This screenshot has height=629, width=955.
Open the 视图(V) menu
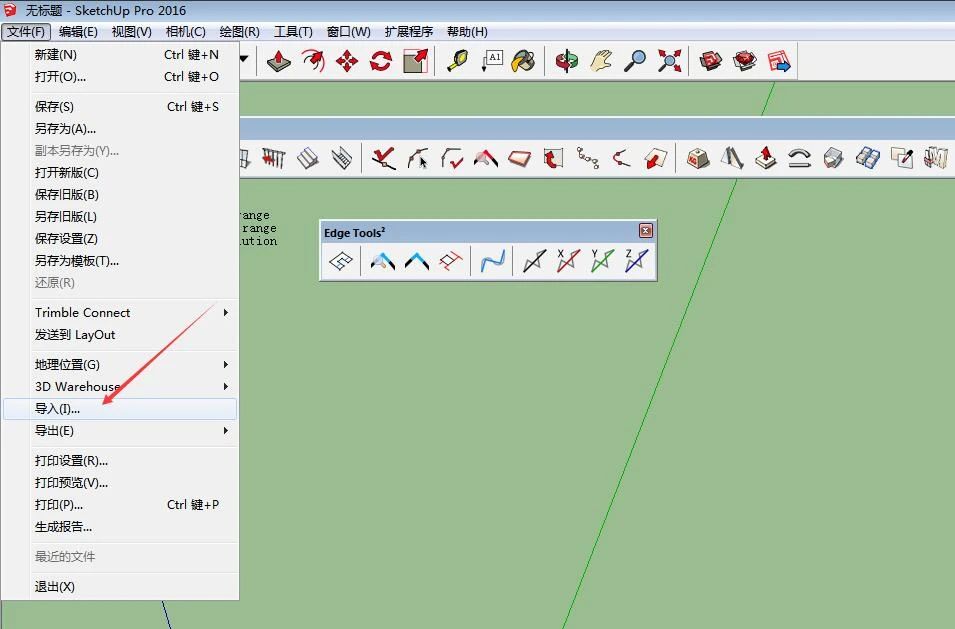(x=132, y=32)
